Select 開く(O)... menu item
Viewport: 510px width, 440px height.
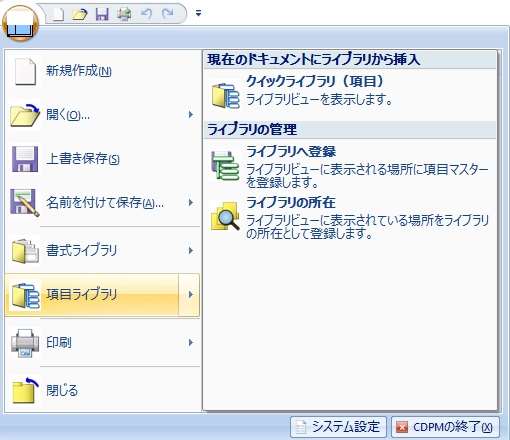(x=102, y=115)
